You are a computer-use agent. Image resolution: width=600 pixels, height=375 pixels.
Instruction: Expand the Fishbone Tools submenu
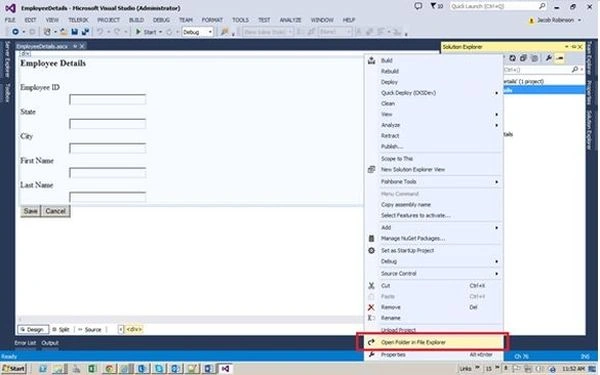click(497, 182)
